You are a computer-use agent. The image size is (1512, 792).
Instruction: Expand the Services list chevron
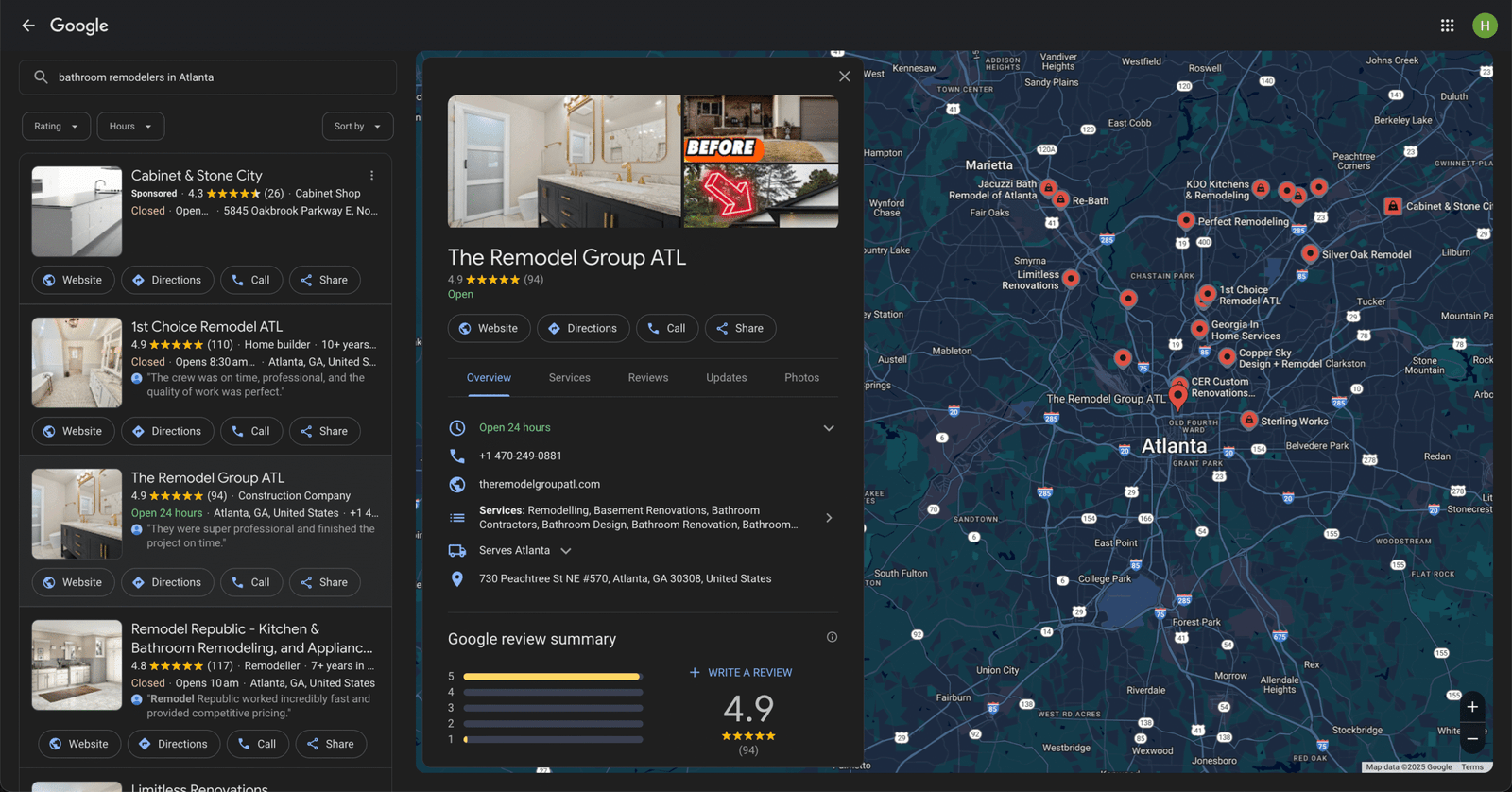point(829,518)
